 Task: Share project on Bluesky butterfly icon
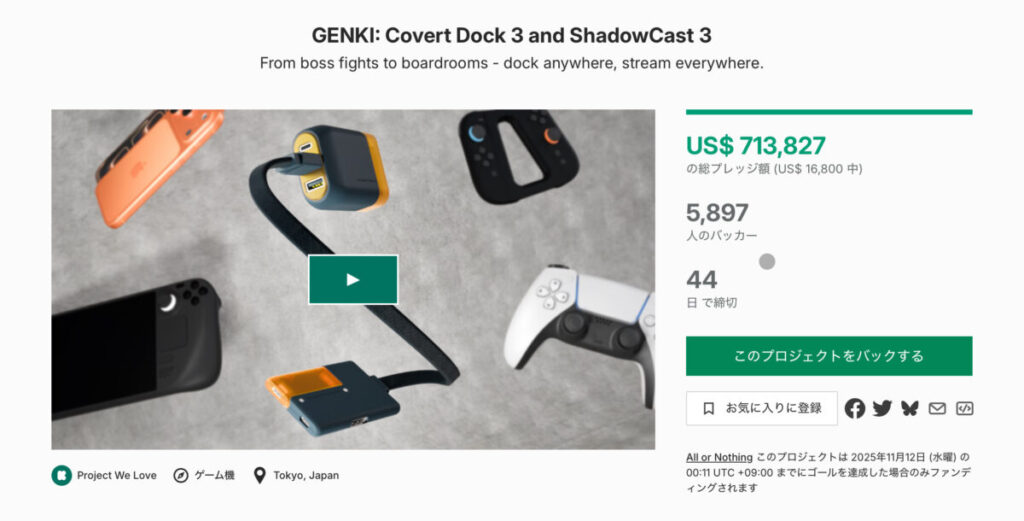[910, 409]
